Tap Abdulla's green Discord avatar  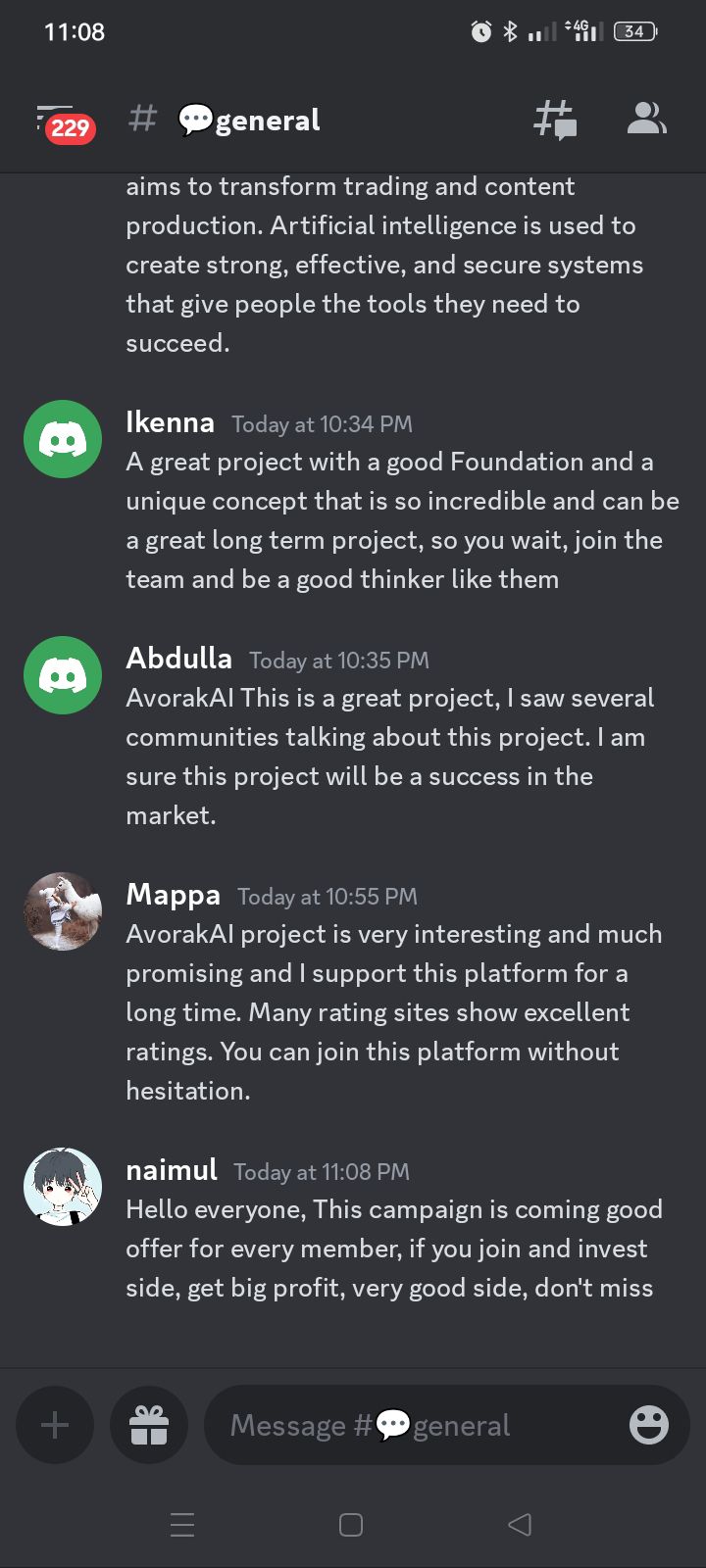63,675
